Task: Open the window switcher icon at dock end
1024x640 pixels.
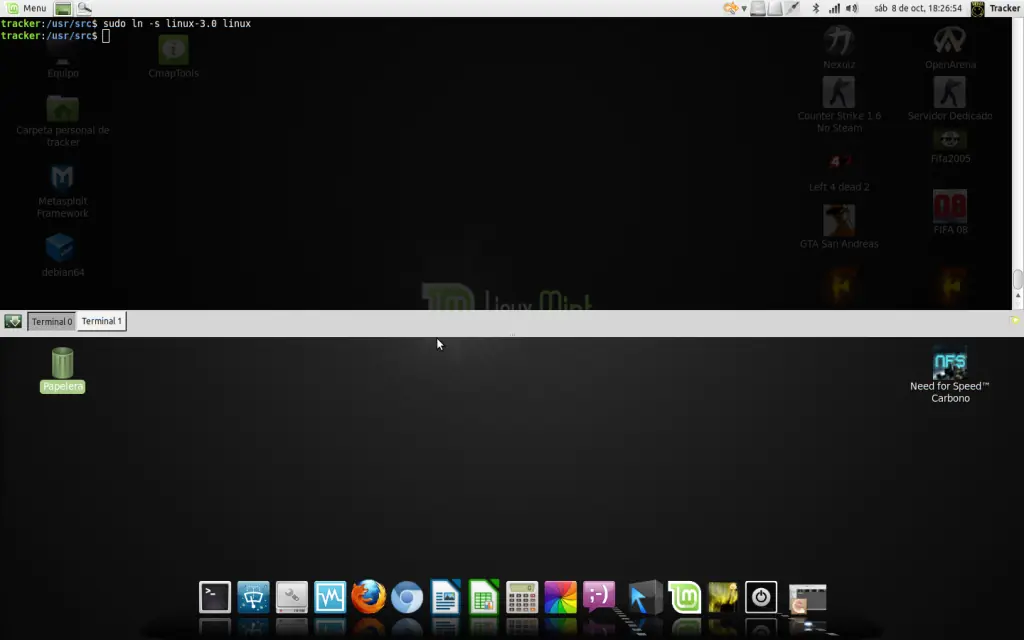Action: tap(807, 598)
